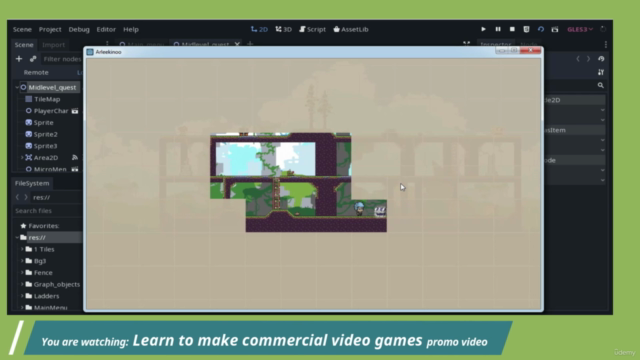Click the Area2D signal connections icon

[x=75, y=158]
